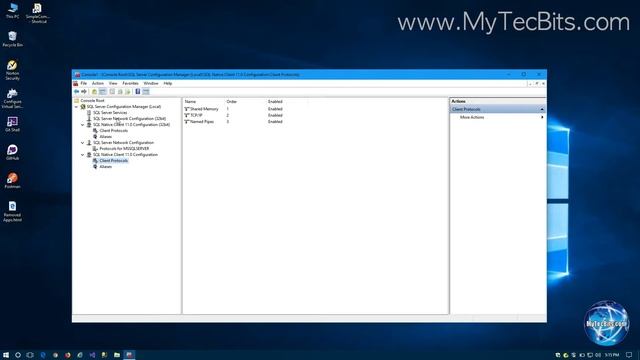The height and width of the screenshot is (360, 640).
Task: Open Firefox from the taskbar
Action: pos(67,355)
